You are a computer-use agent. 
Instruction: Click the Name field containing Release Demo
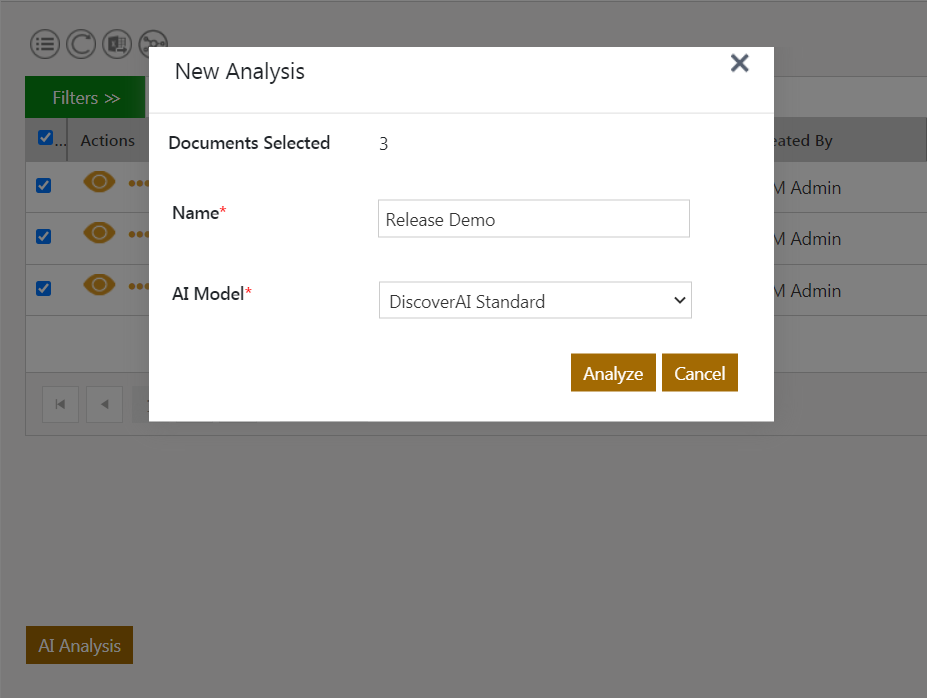(x=534, y=219)
